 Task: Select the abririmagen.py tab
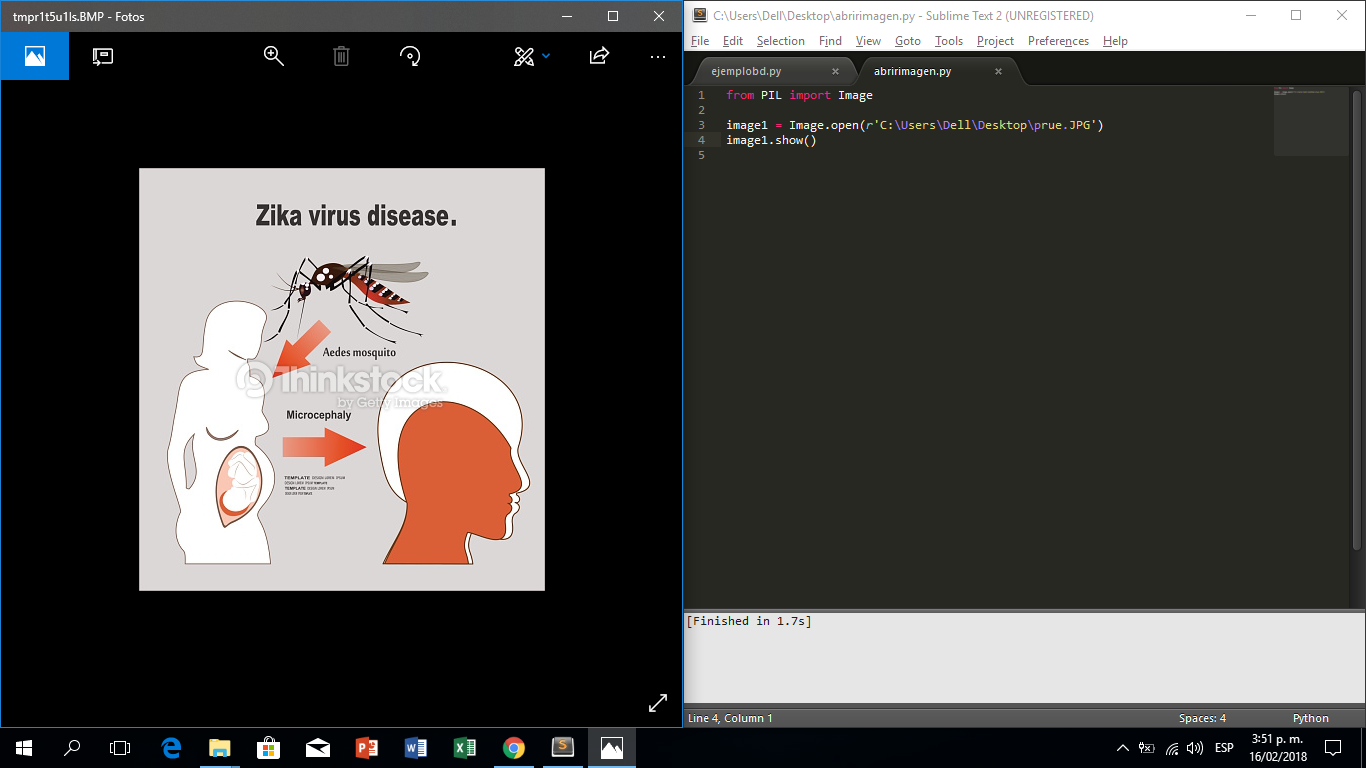[x=912, y=71]
